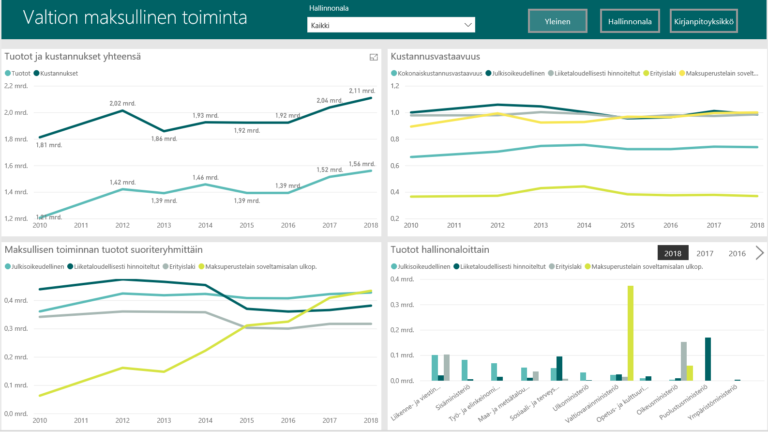768x432 pixels.
Task: Select year 2017 in the year slicer
Action: pyautogui.click(x=705, y=253)
